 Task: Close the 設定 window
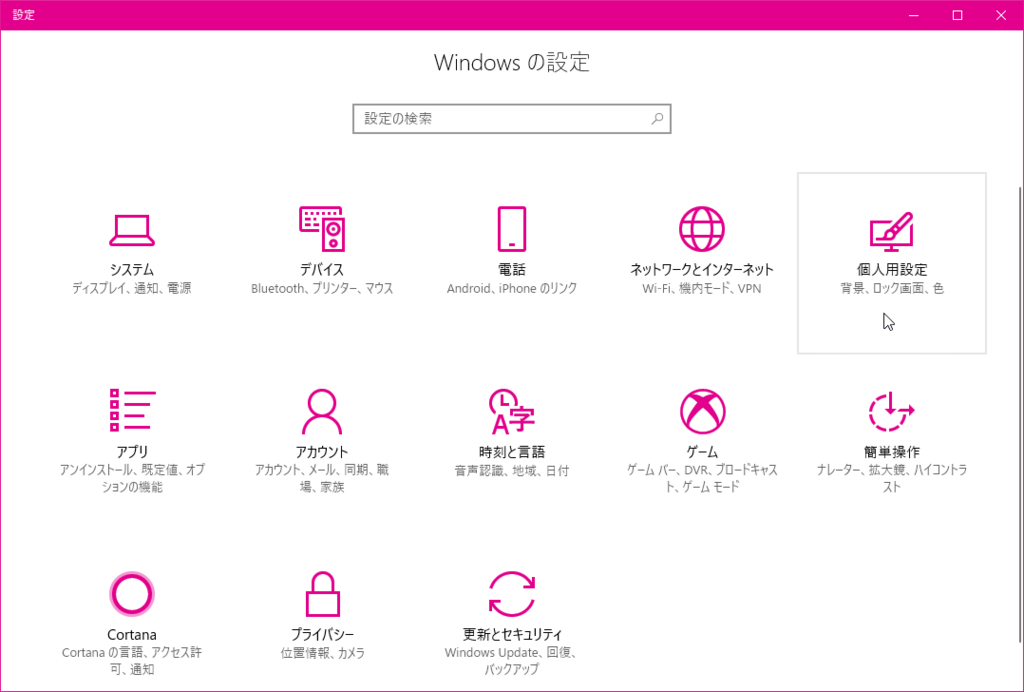(x=1001, y=15)
